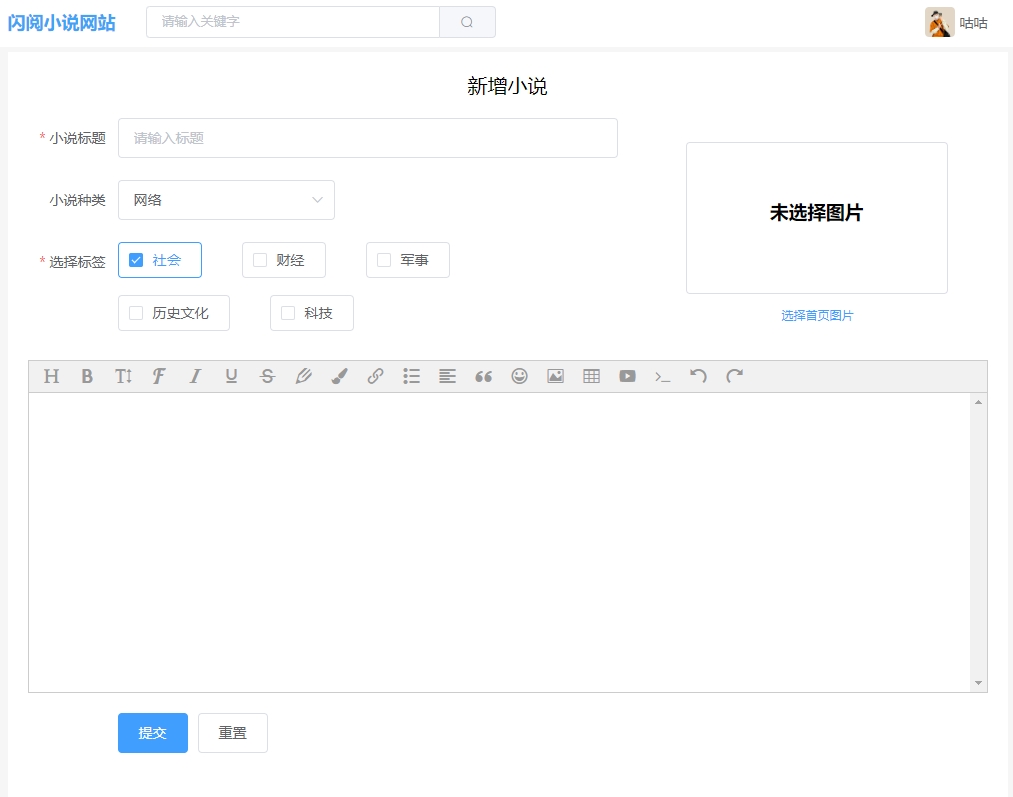The height and width of the screenshot is (797, 1013).
Task: Check the 历史文化 tag
Action: pos(135,312)
